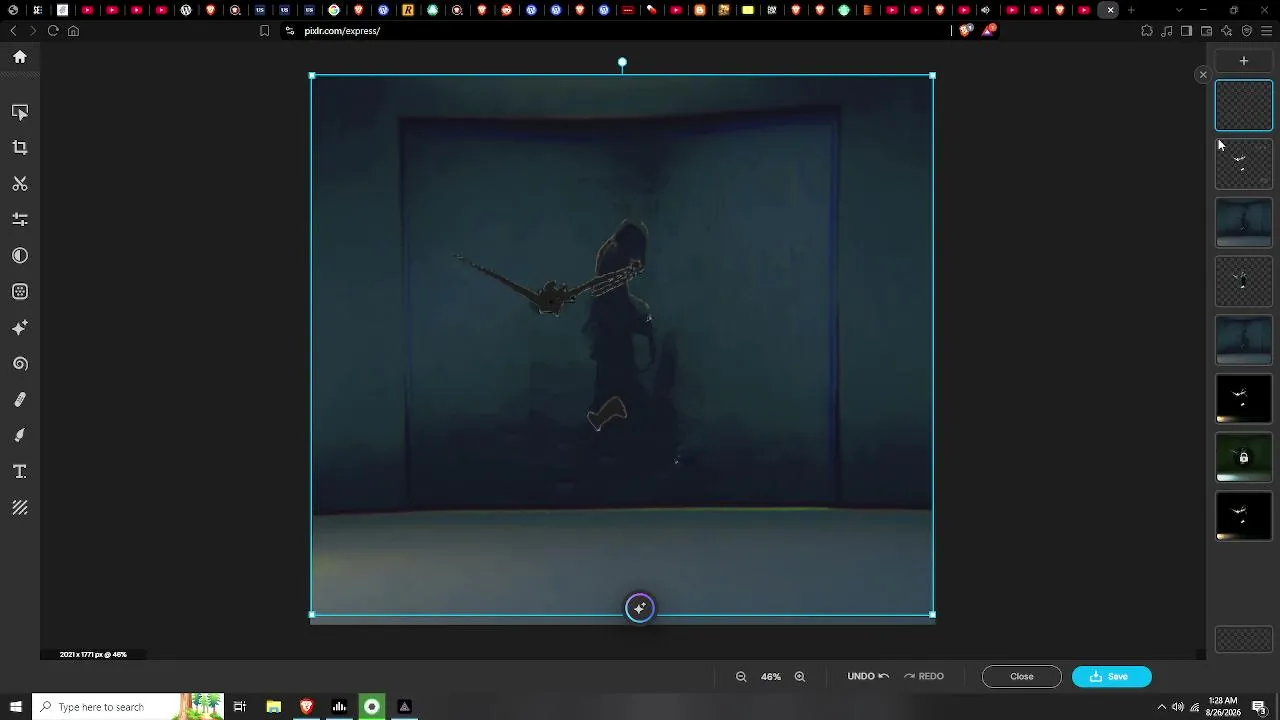This screenshot has width=1280, height=720.
Task: Click the UNDO button
Action: (x=868, y=677)
